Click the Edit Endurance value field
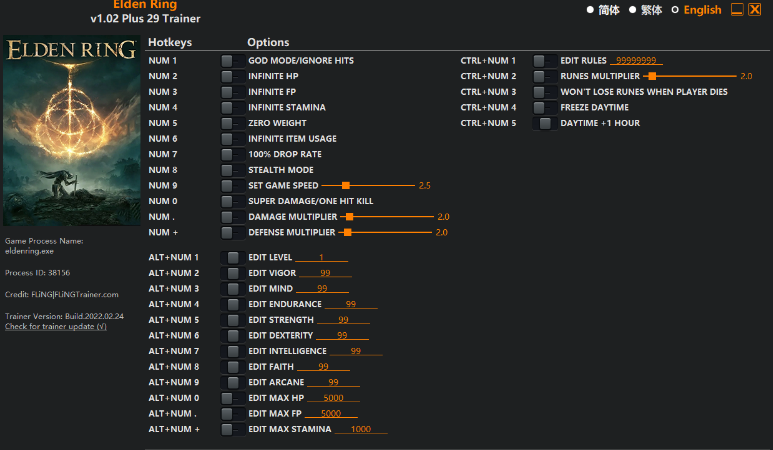 pyautogui.click(x=351, y=304)
